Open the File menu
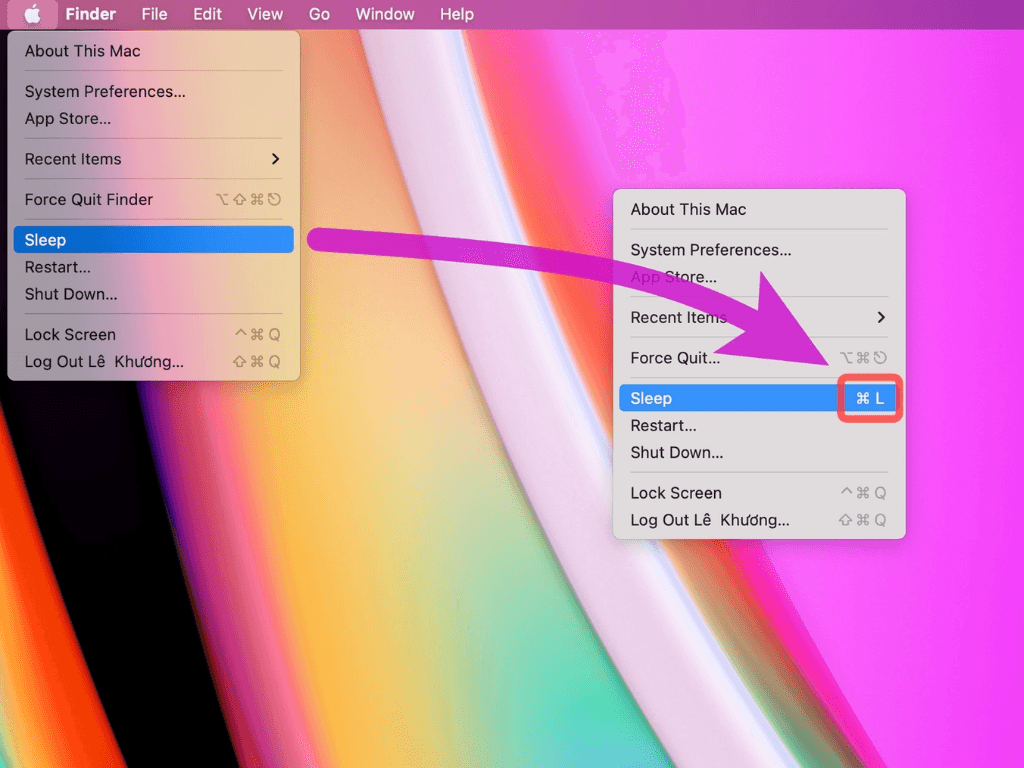The image size is (1024, 768). tap(154, 14)
